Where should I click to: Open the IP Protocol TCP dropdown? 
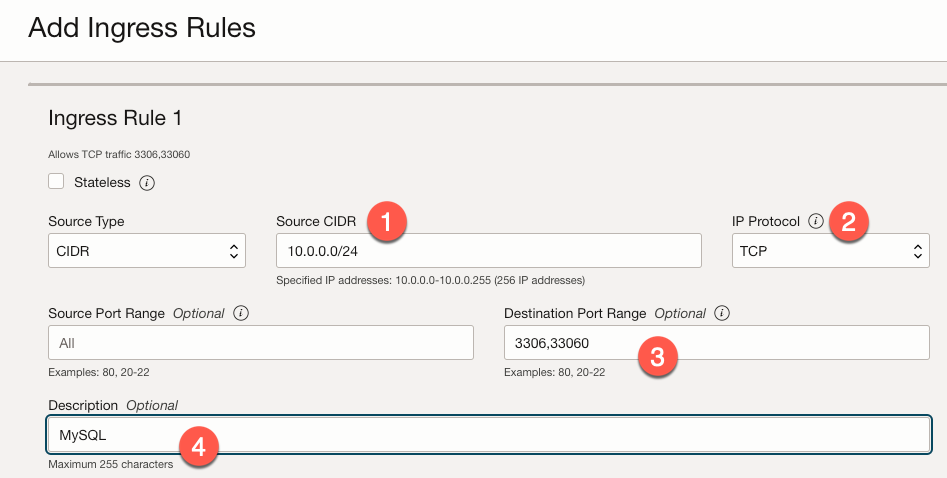point(830,251)
